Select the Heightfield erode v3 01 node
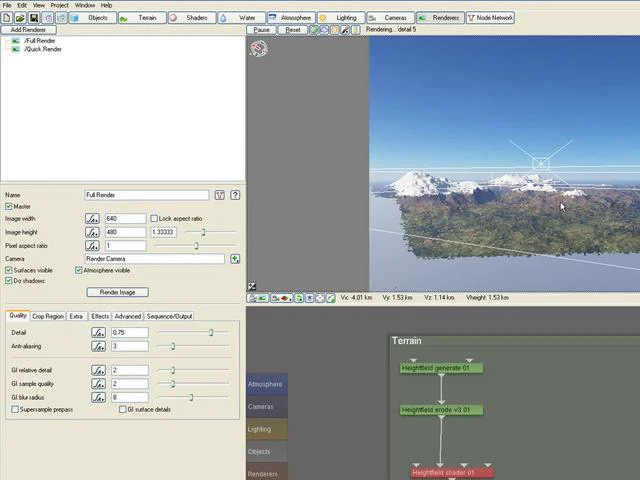Screen dimensions: 640x480 click(441, 410)
